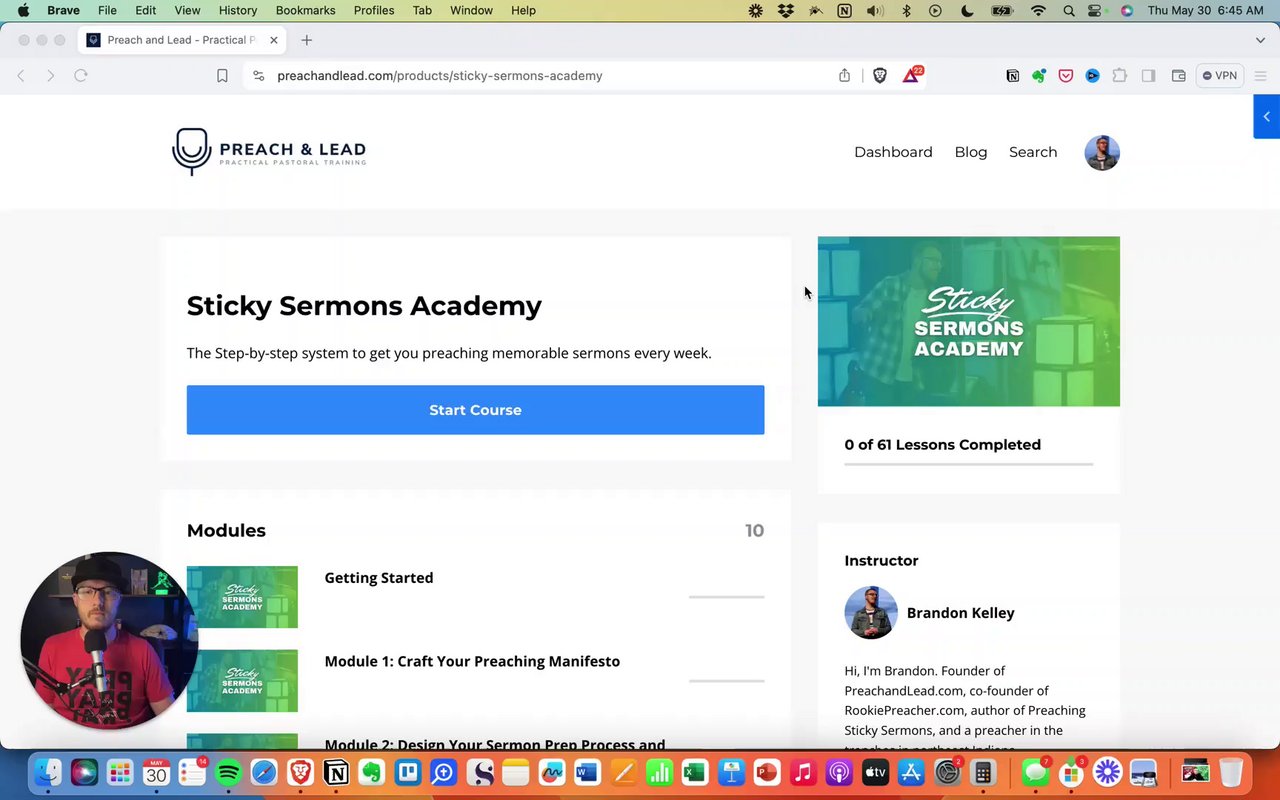1280x800 pixels.
Task: Open Search in site navigation
Action: point(1033,152)
